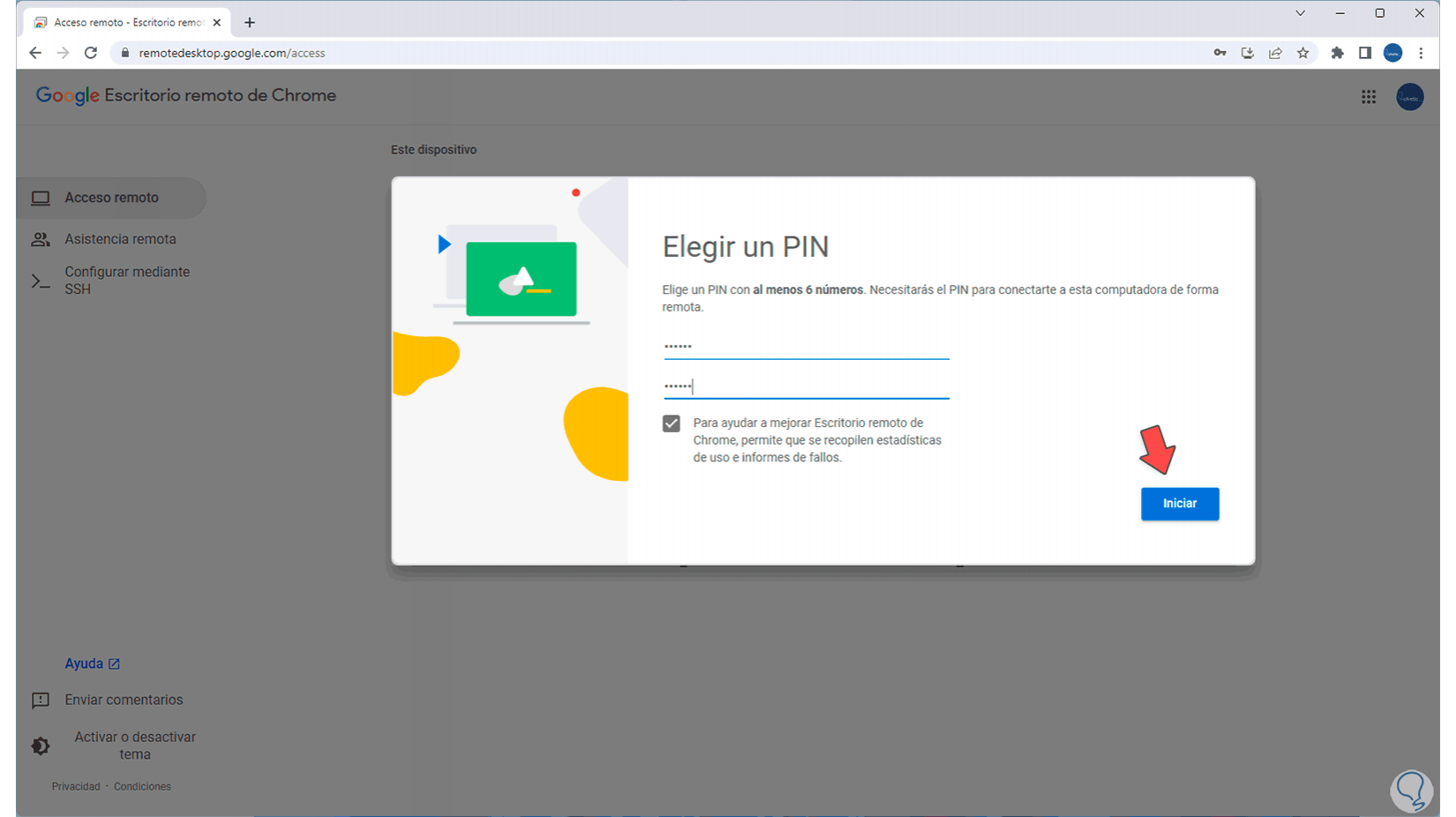Click the Google logo in header
Screen dimensions: 1456x817
(67, 95)
